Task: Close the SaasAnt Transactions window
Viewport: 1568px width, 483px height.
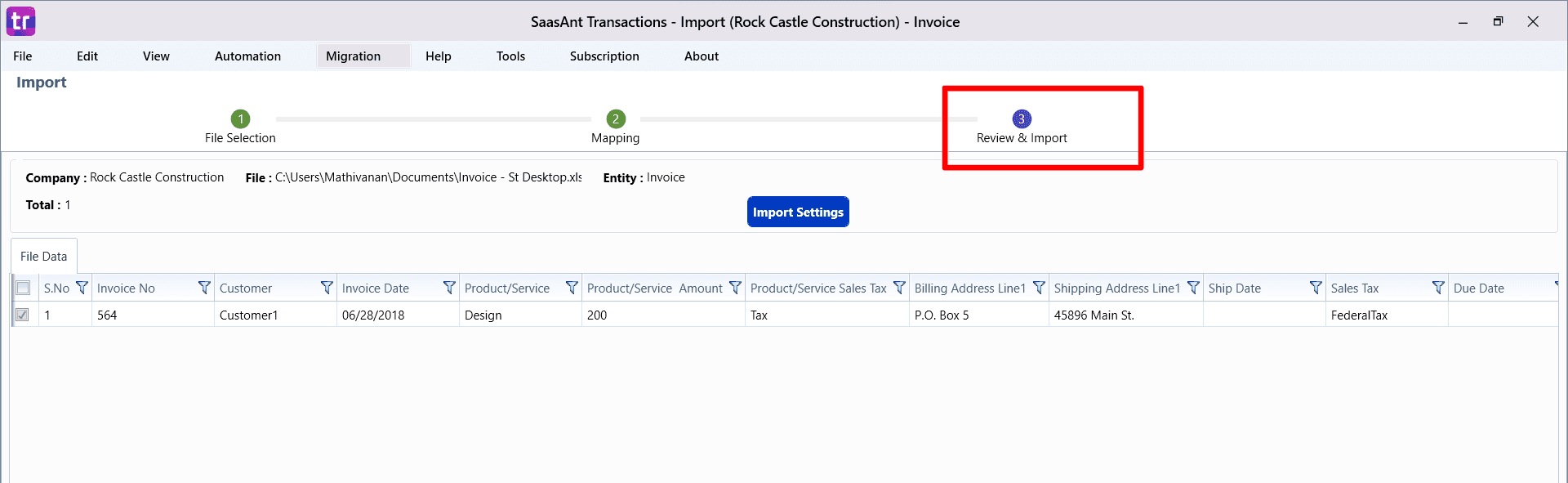Action: coord(1533,22)
